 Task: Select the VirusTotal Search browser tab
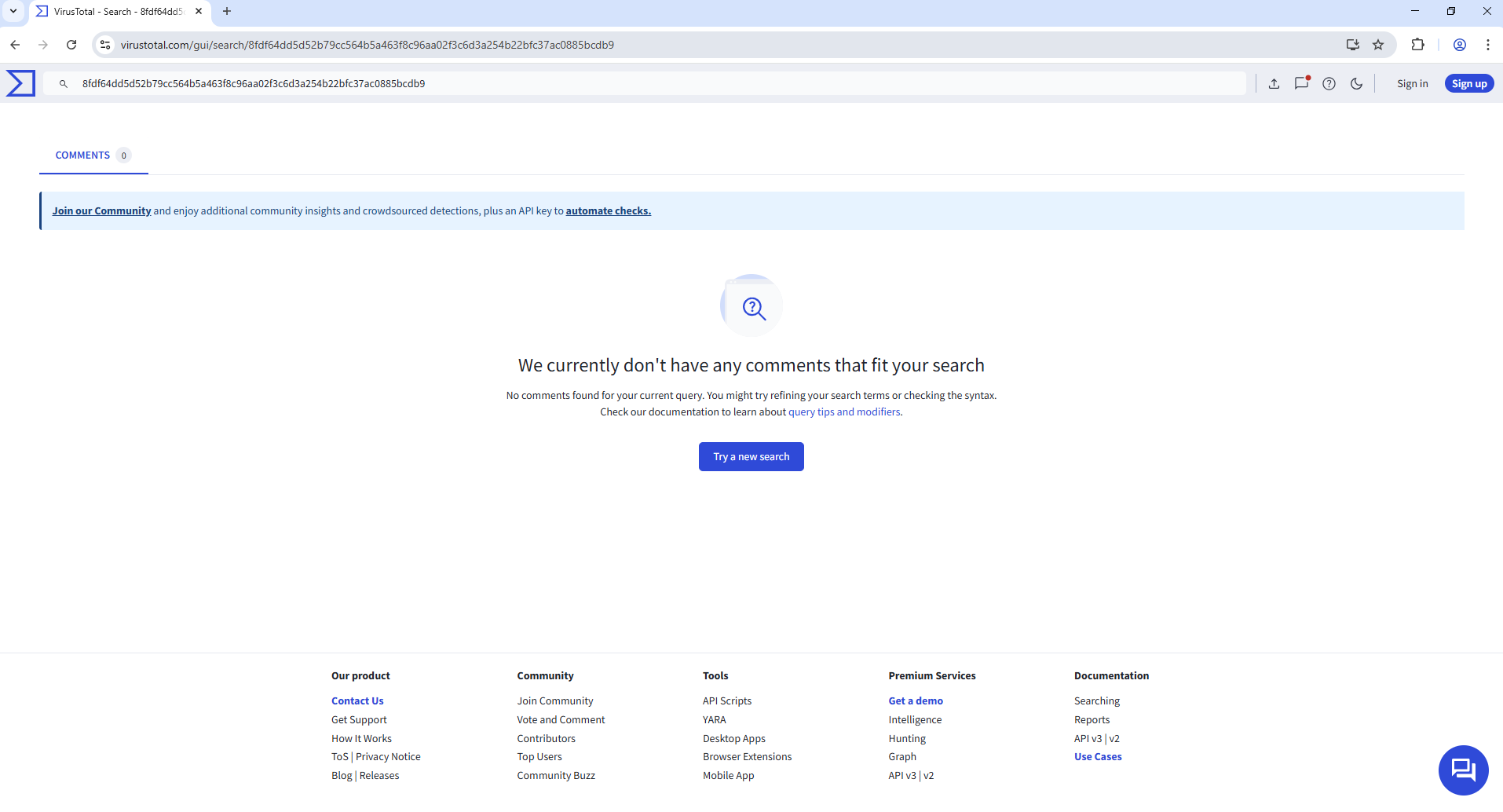click(x=120, y=12)
